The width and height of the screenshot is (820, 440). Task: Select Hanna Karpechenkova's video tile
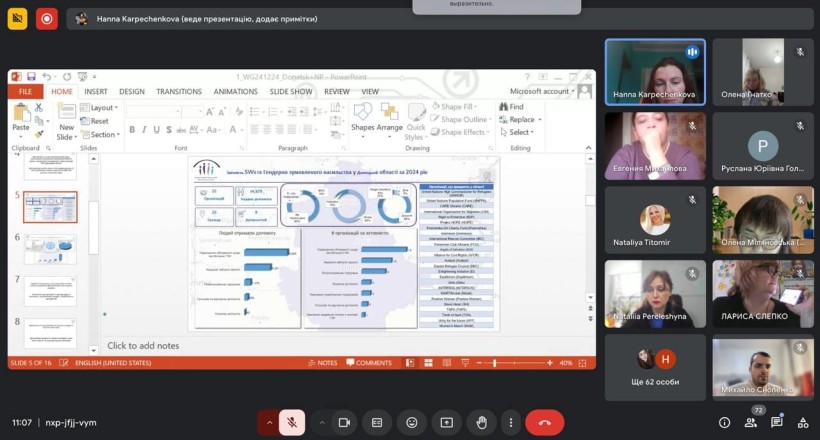pos(655,72)
